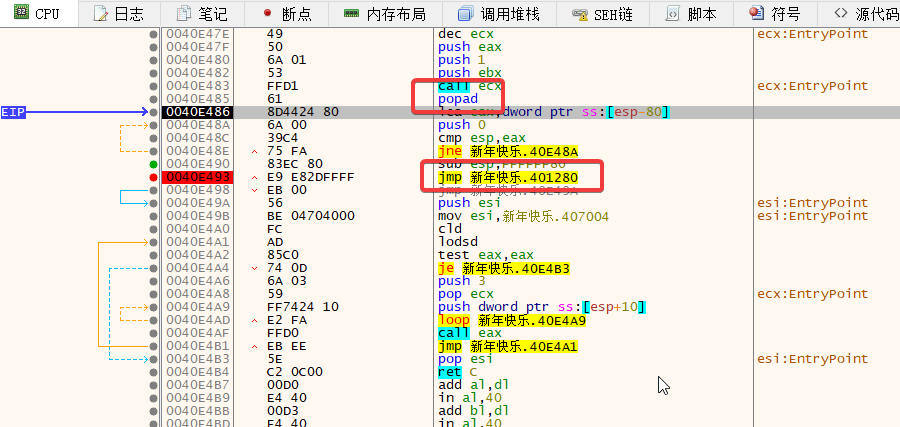Click the blue EIP indicator label
The width and height of the screenshot is (900, 427).
click(x=14, y=112)
